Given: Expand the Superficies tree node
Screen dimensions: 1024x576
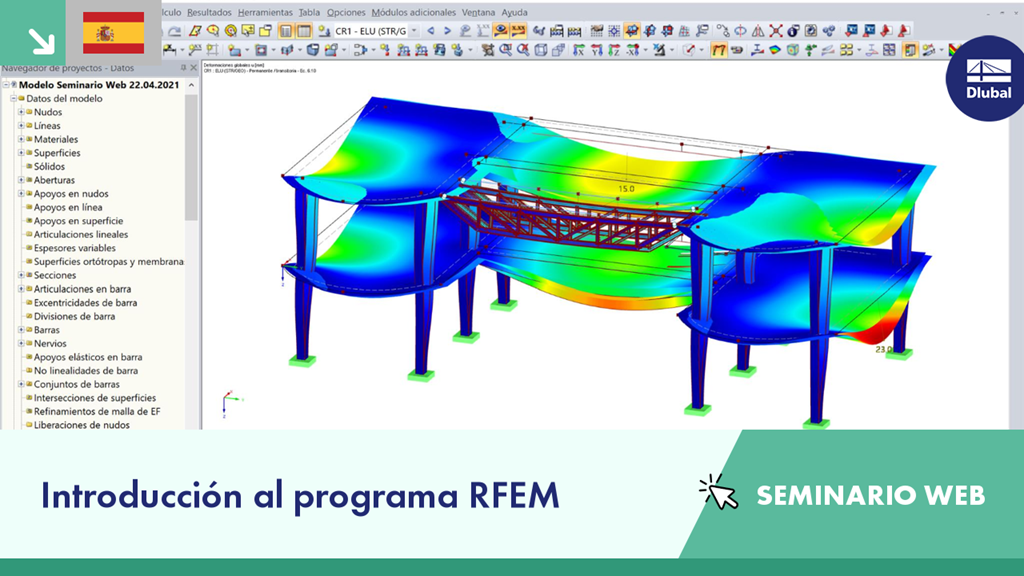Looking at the screenshot, I should tap(22, 153).
